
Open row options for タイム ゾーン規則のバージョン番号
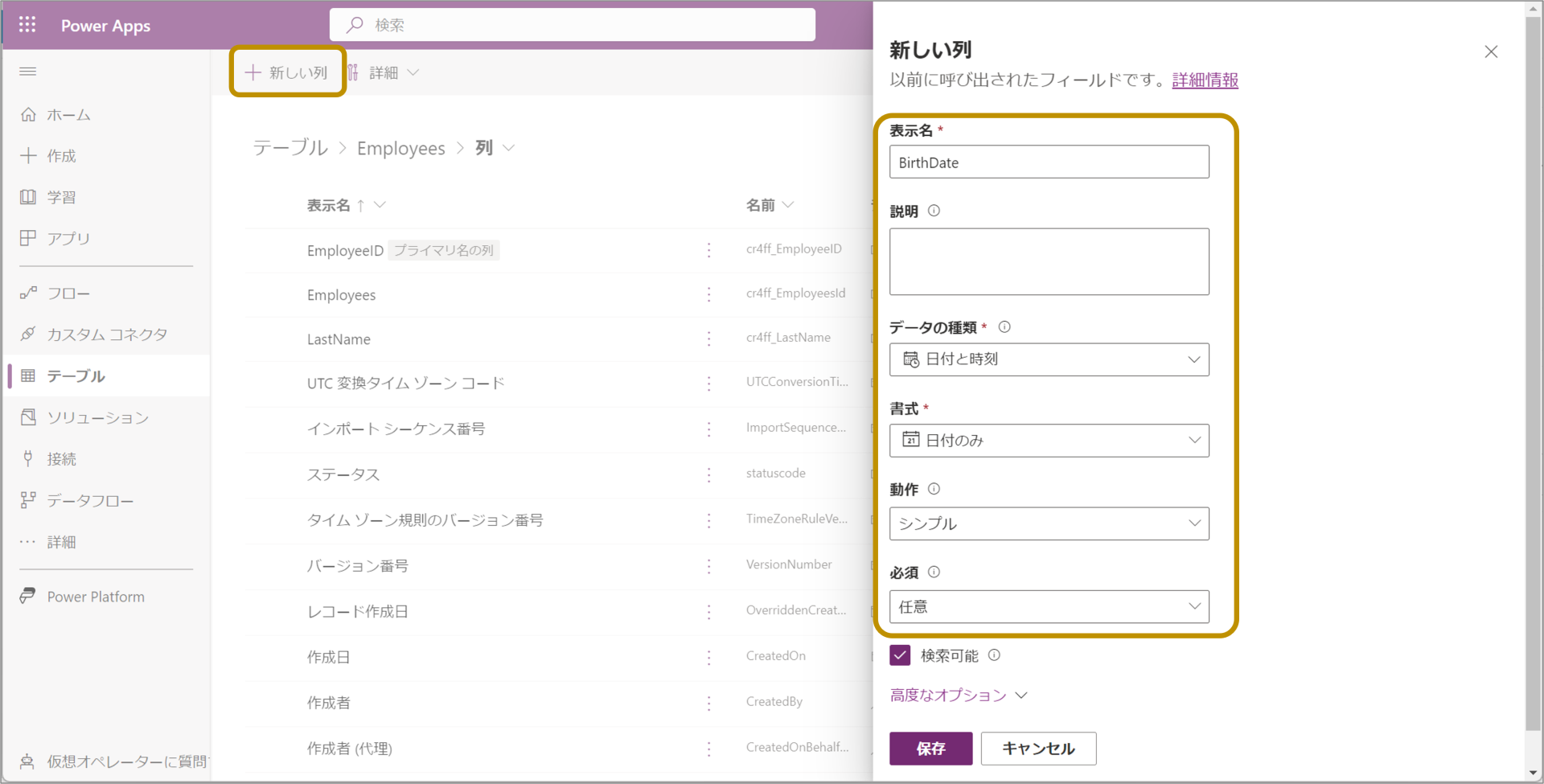click(x=708, y=520)
